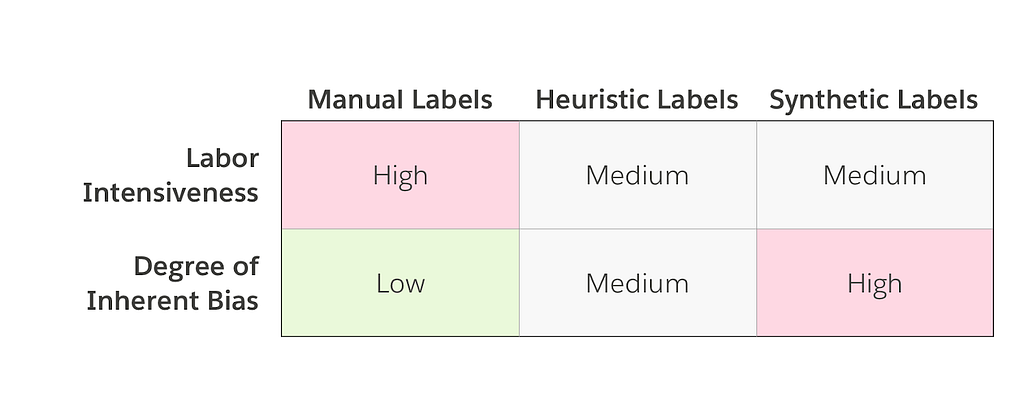Select the word Intensiveness in row header
This screenshot has width=1024, height=401.
pos(170,193)
